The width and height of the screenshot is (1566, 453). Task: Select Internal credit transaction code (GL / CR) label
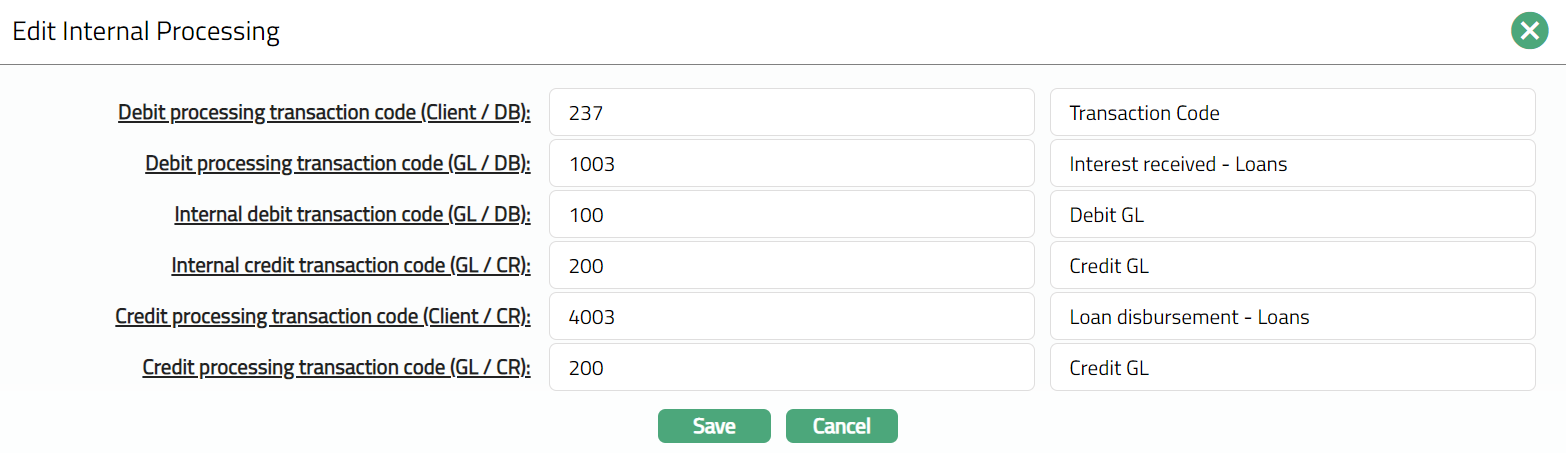coord(350,265)
